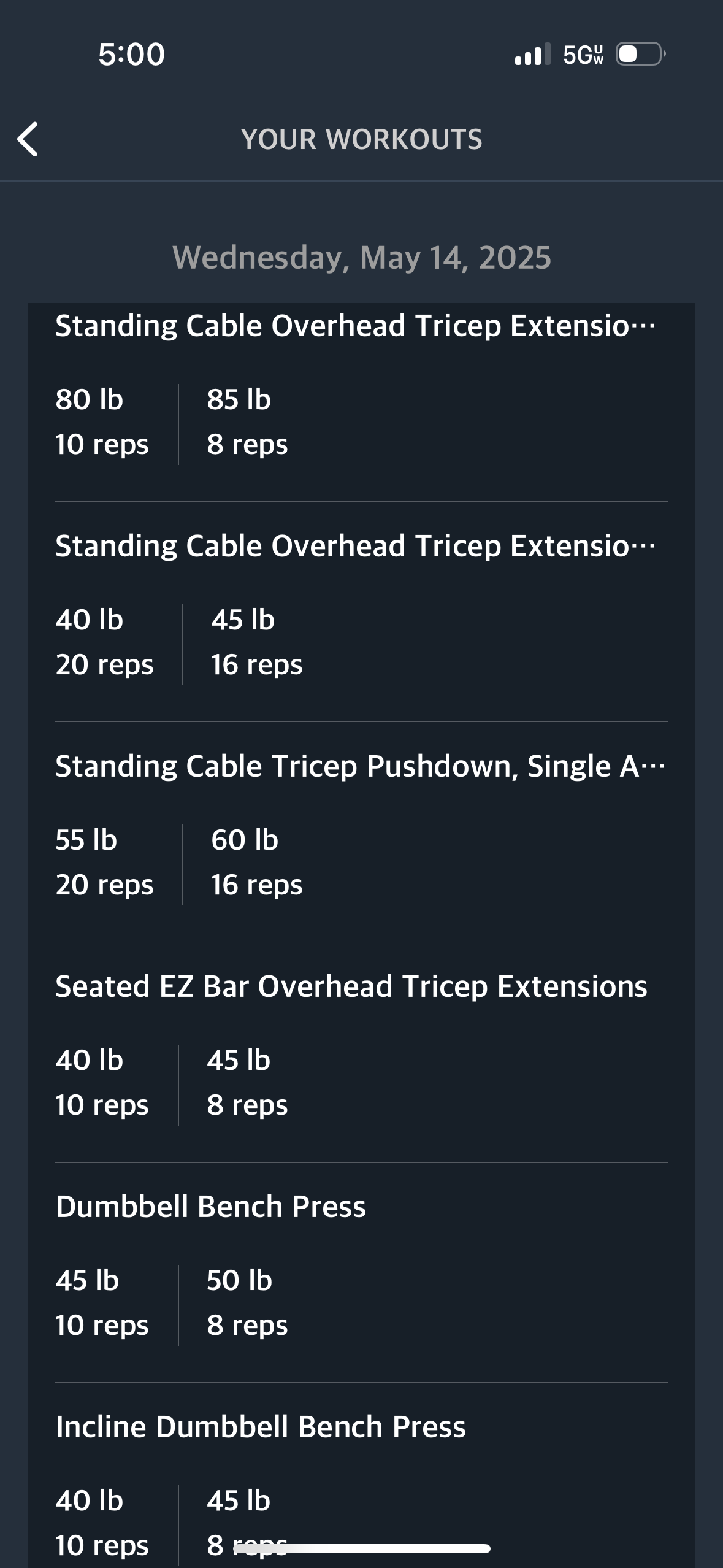Viewport: 723px width, 1568px height.
Task: Select the 40 lb, 20 reps set
Action: (x=104, y=642)
